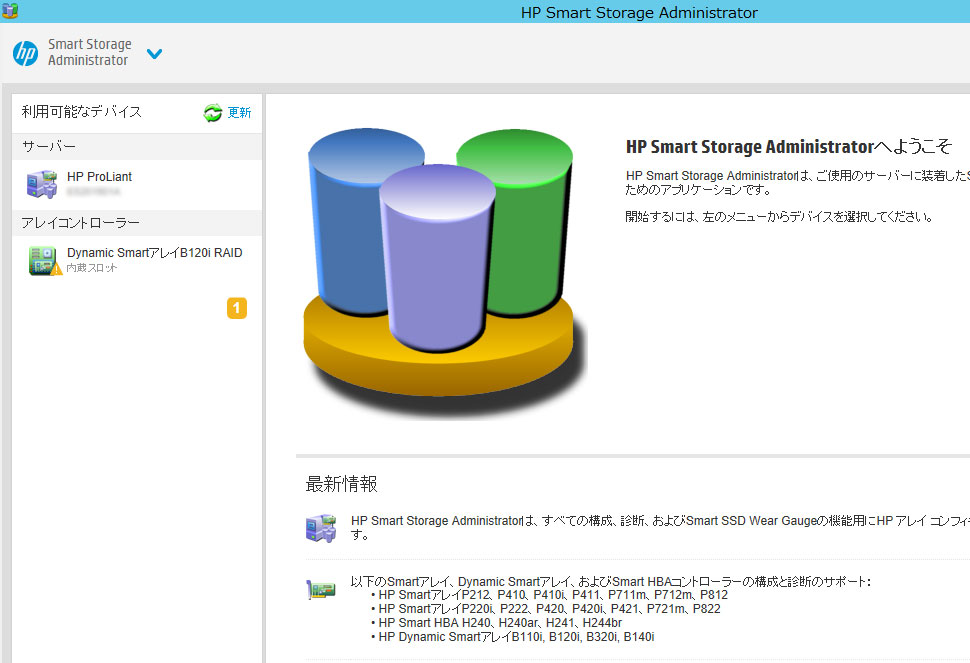Click the 利用可能なデバイス panel title
The image size is (970, 663).
point(82,112)
